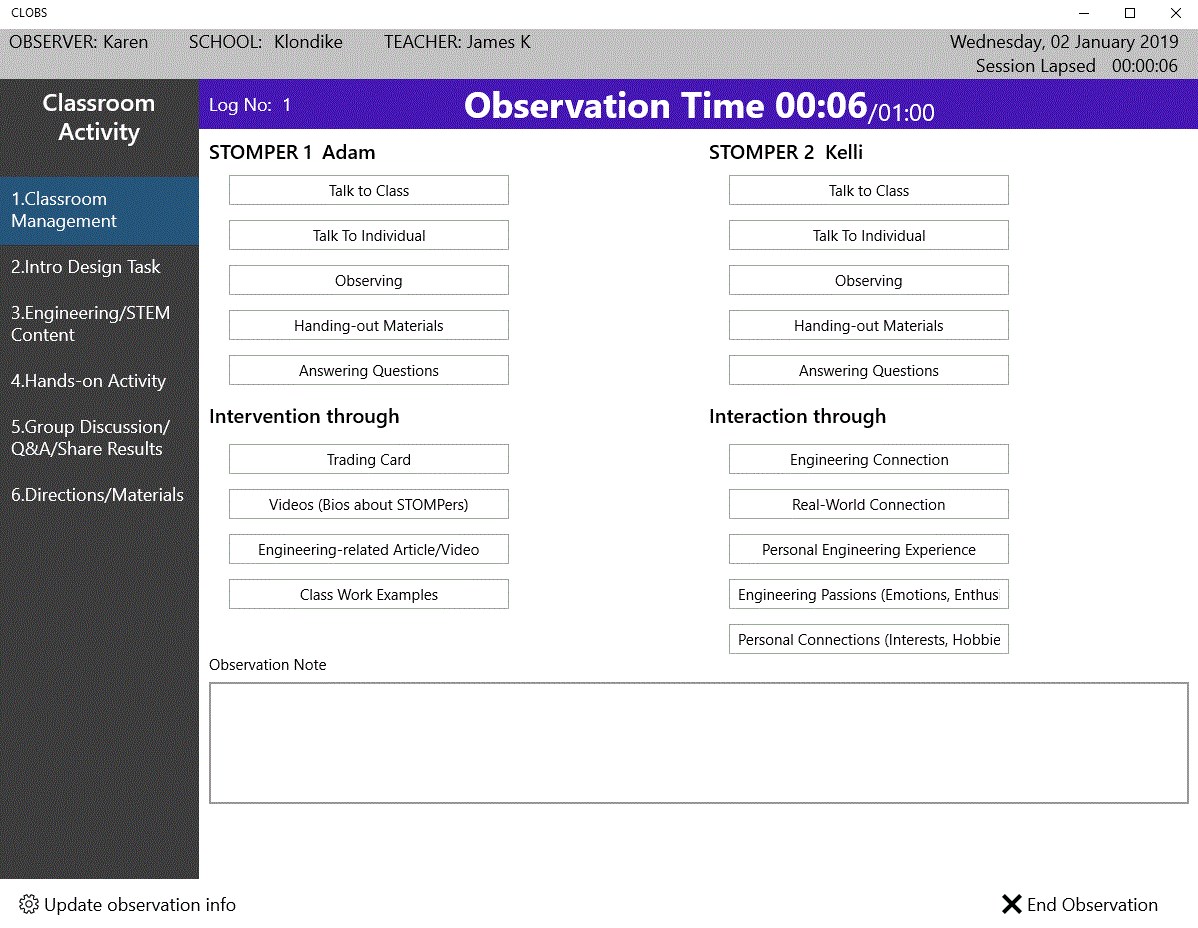The width and height of the screenshot is (1198, 928).
Task: Click Personal Connections (Interests, Hobbie button
Action: [x=869, y=639]
